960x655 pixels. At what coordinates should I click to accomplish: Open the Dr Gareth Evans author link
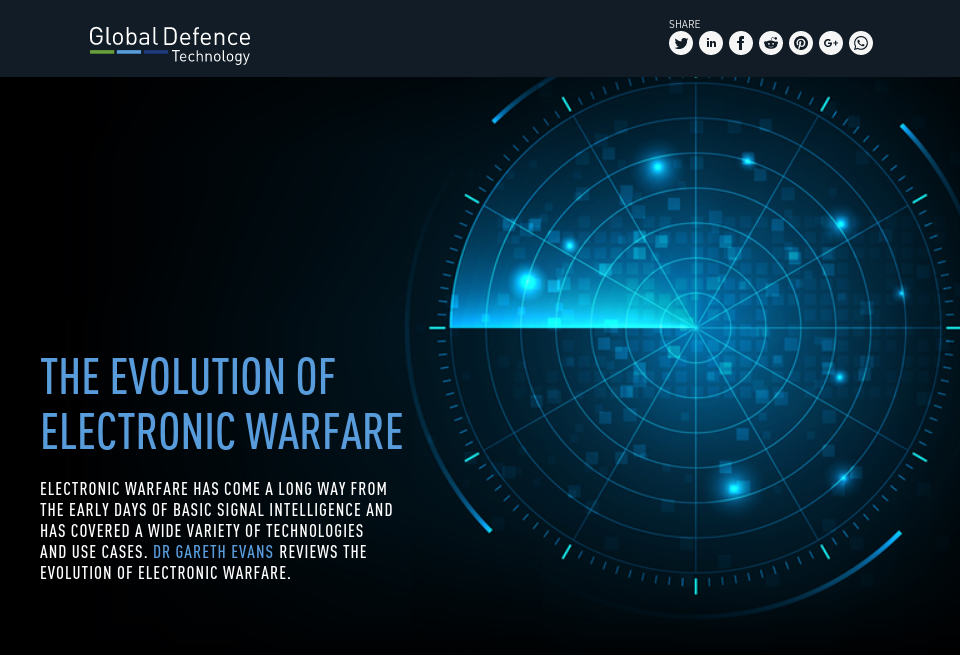tap(213, 551)
